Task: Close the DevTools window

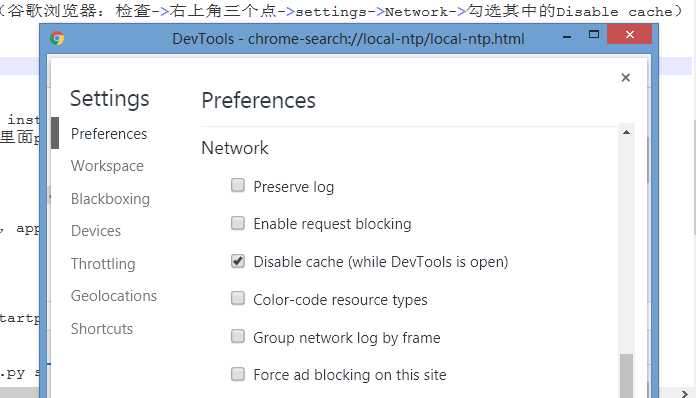Action: click(x=629, y=34)
